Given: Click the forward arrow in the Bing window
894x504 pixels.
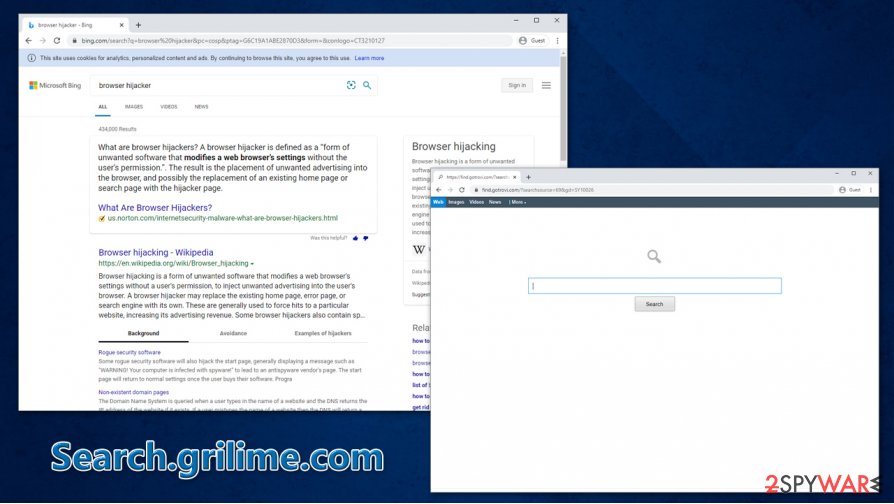Looking at the screenshot, I should tap(43, 40).
